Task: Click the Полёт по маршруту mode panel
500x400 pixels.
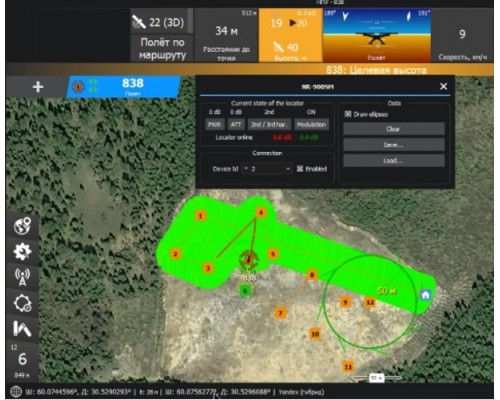Action: (162, 48)
